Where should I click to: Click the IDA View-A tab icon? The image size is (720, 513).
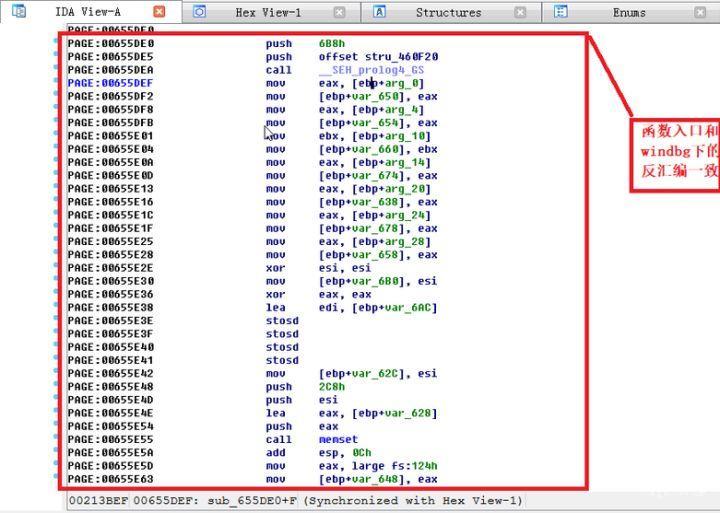tap(19, 12)
